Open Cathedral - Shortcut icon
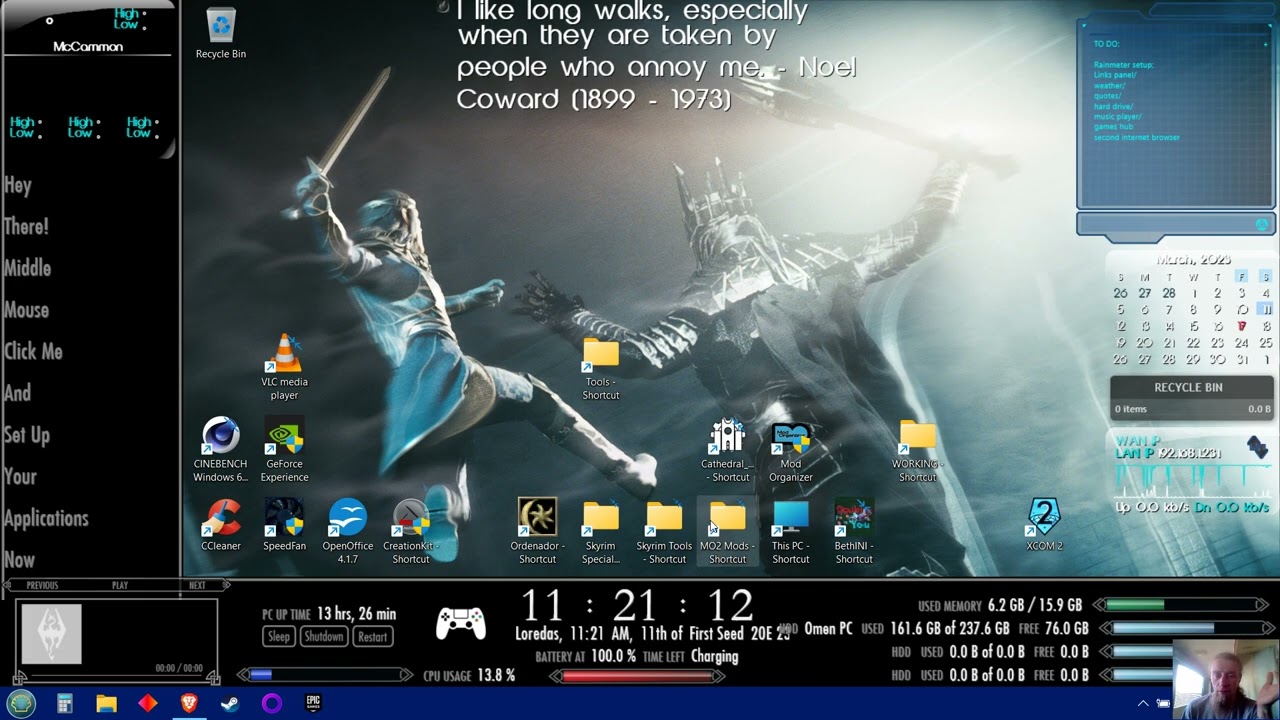The image size is (1280, 720). [727, 450]
